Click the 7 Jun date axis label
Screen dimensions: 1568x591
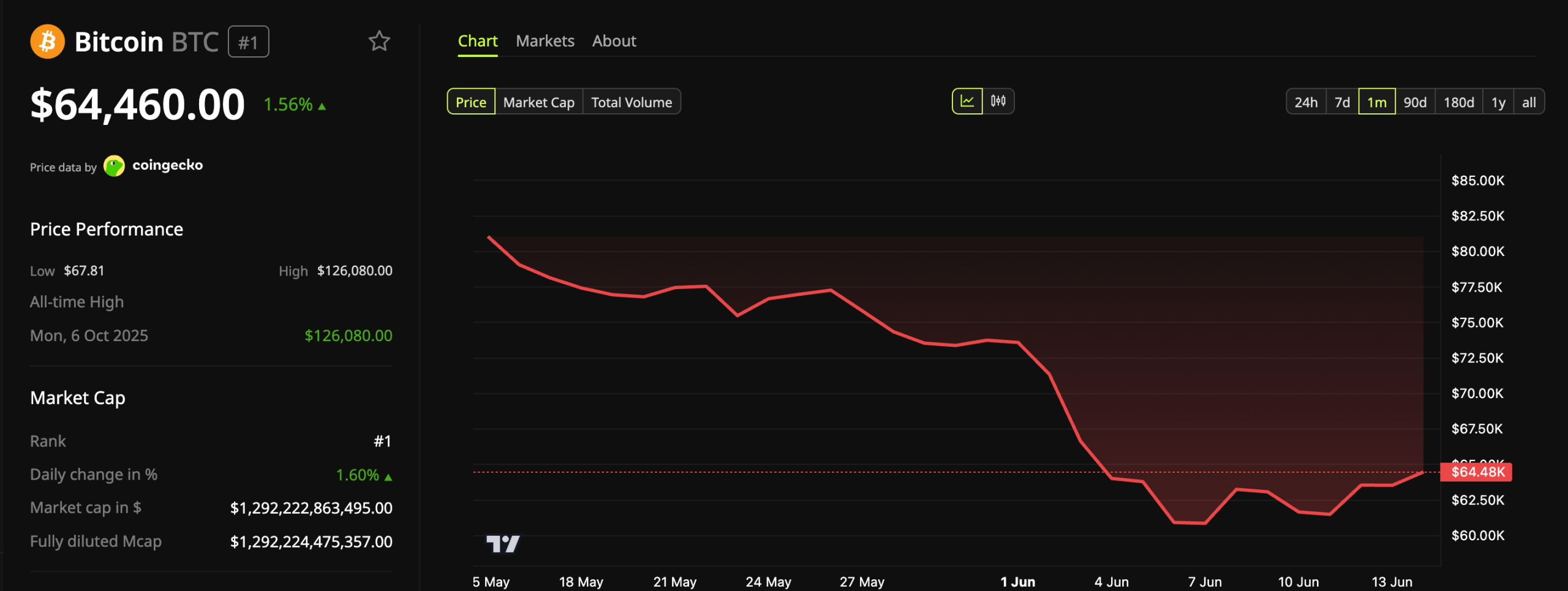click(x=1205, y=582)
